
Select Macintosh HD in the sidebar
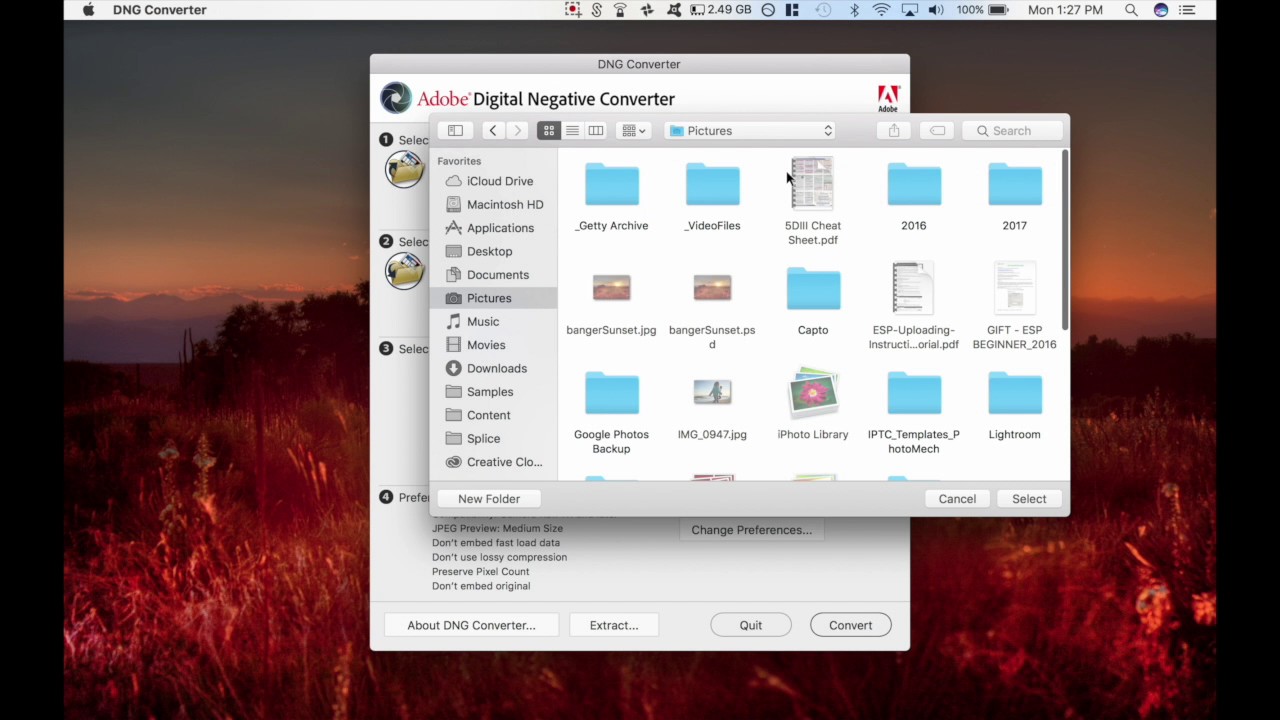pos(494,204)
